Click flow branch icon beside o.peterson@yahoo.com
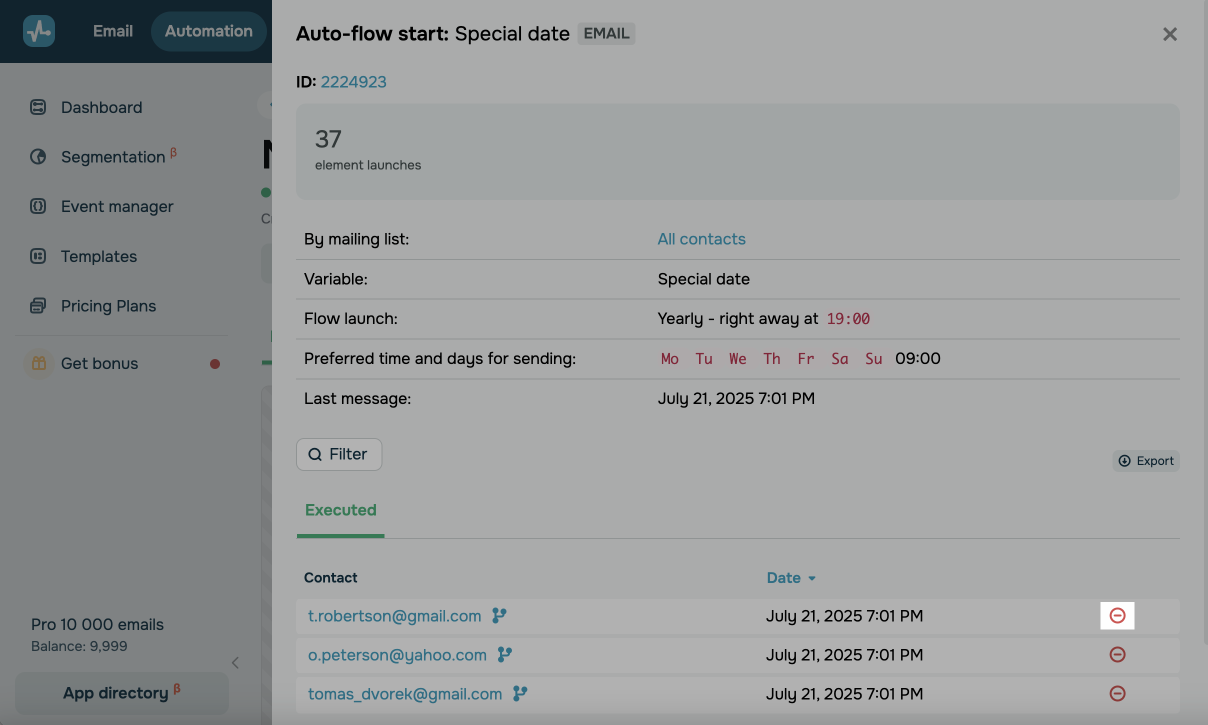The width and height of the screenshot is (1208, 725). click(x=505, y=655)
